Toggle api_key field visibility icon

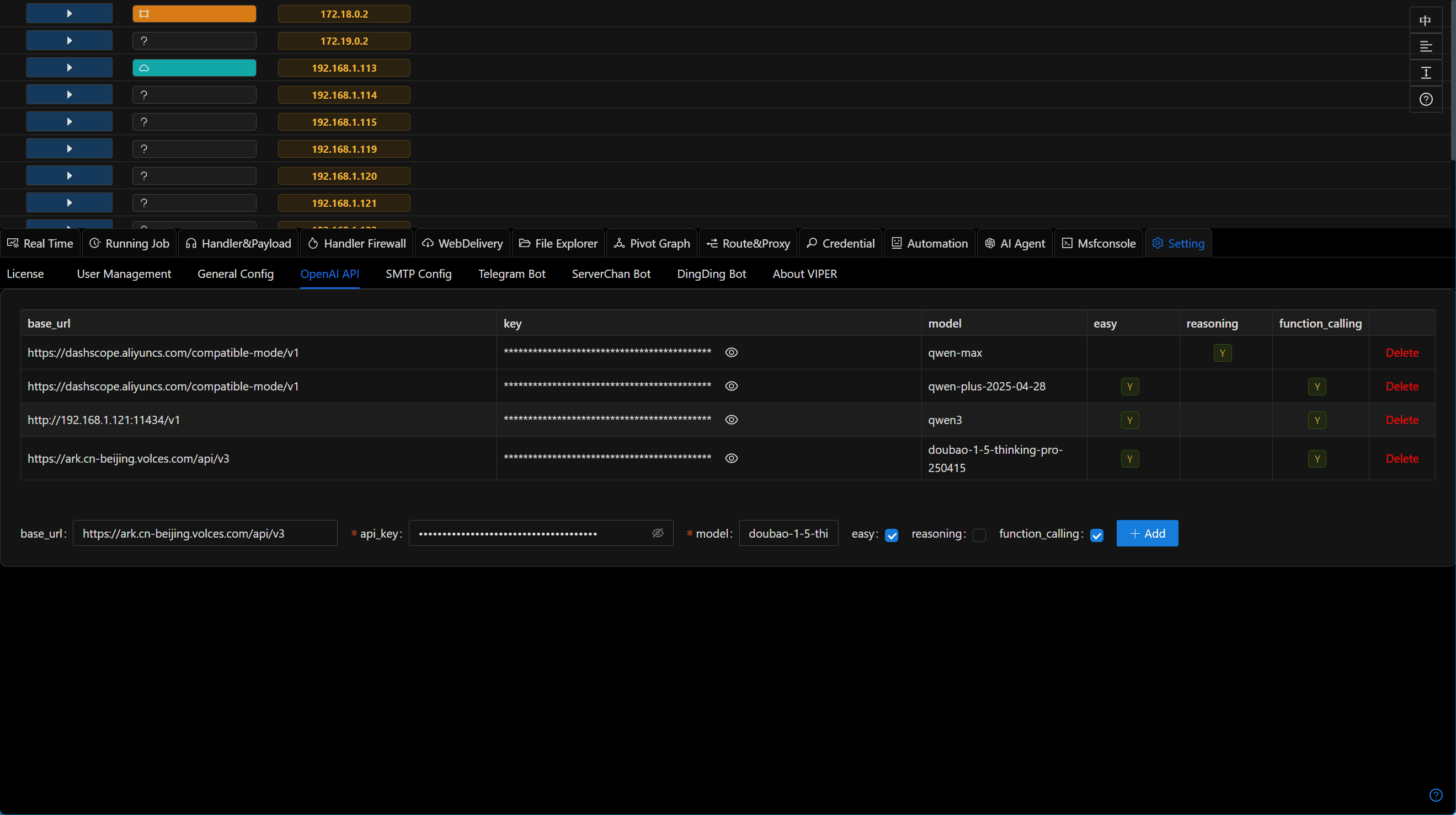pyautogui.click(x=658, y=533)
